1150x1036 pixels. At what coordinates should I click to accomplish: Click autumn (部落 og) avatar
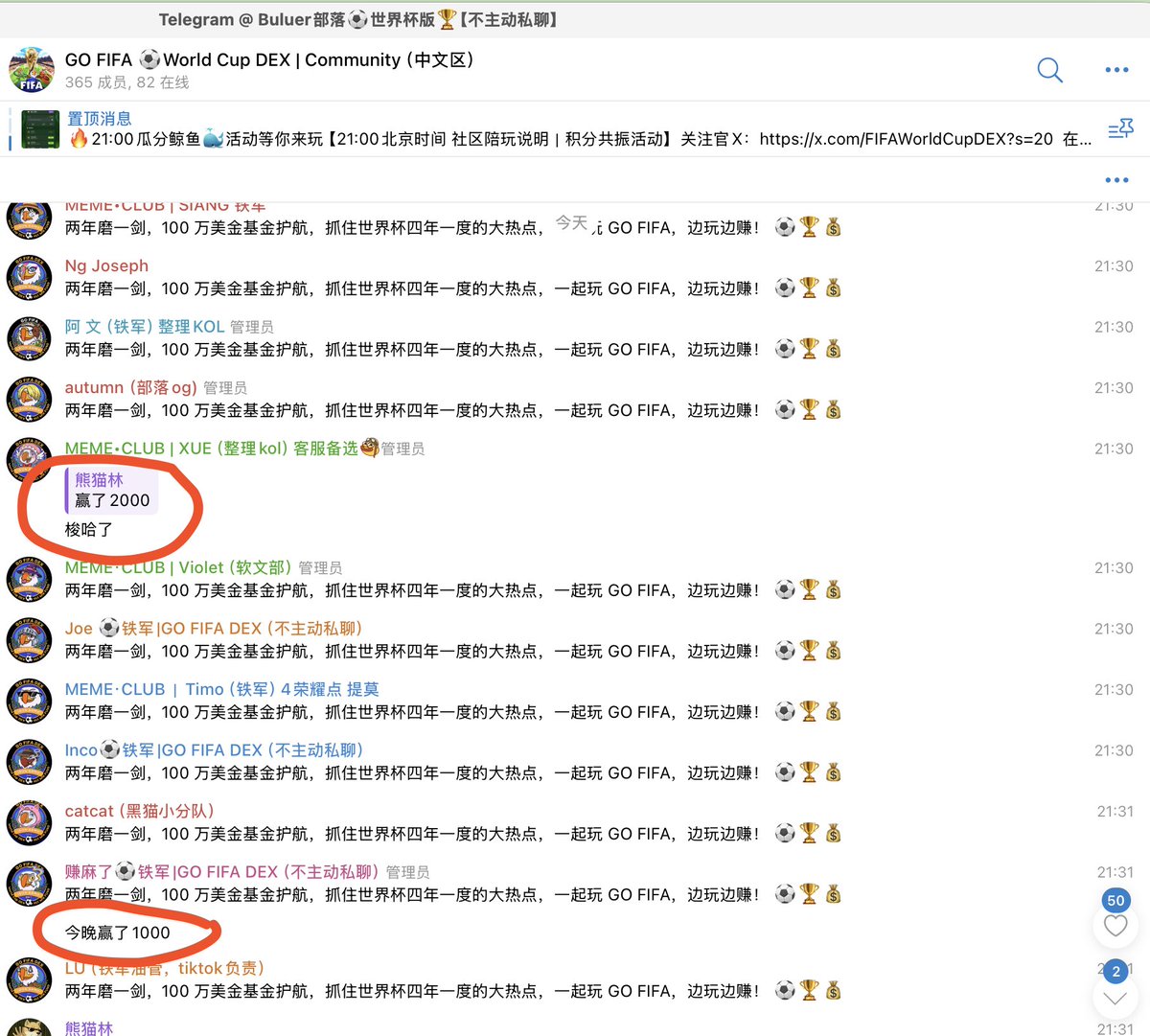(29, 400)
